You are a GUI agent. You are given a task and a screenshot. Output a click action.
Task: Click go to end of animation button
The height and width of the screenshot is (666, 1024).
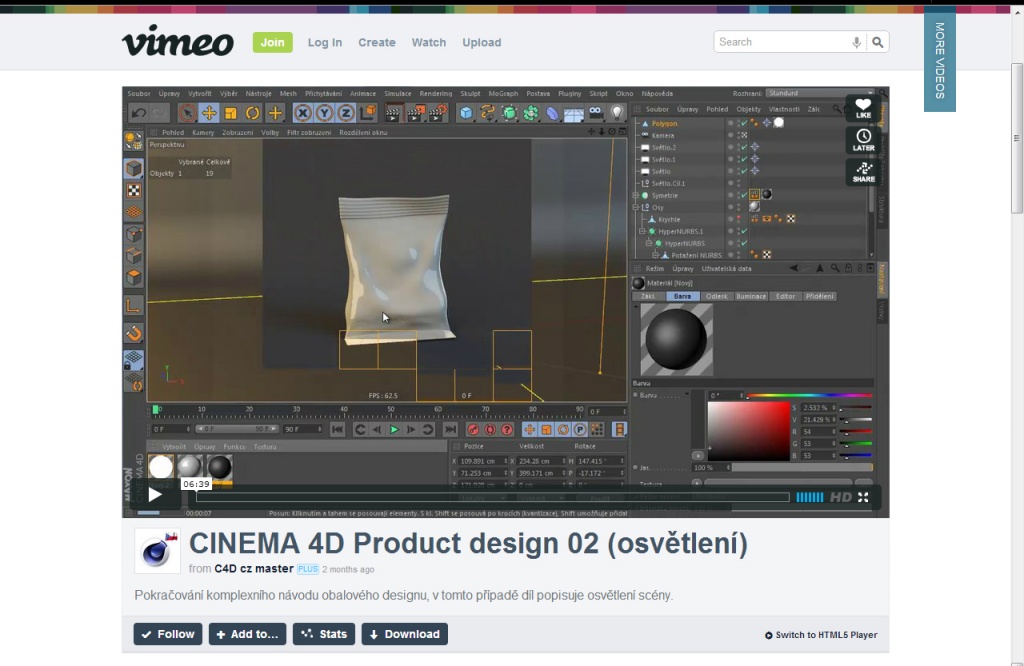point(450,430)
